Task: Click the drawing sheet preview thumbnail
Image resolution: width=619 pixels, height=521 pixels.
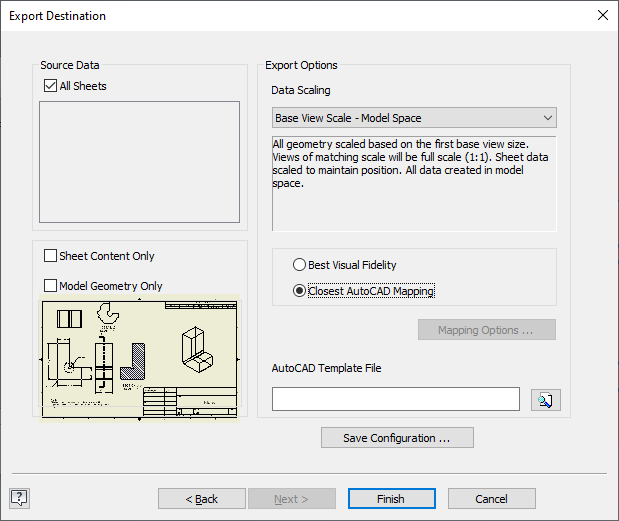Action: [x=139, y=359]
